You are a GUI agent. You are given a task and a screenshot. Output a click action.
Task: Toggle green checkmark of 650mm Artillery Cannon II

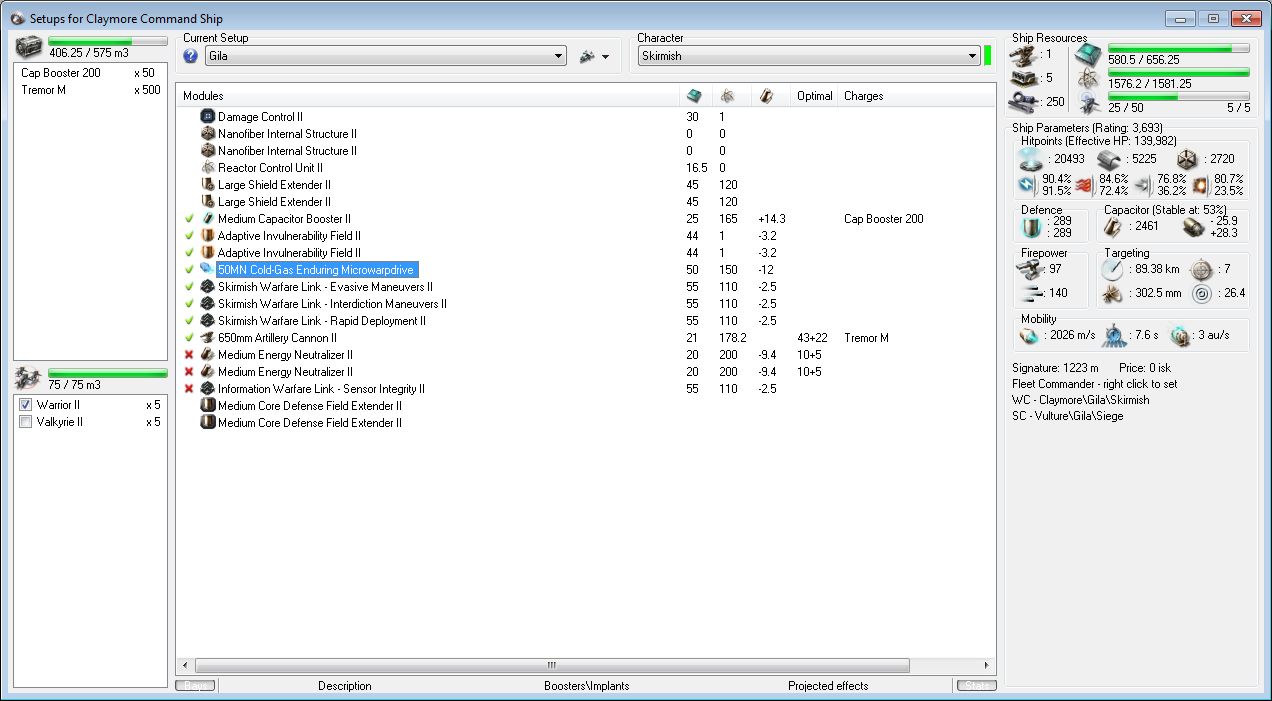coord(189,337)
